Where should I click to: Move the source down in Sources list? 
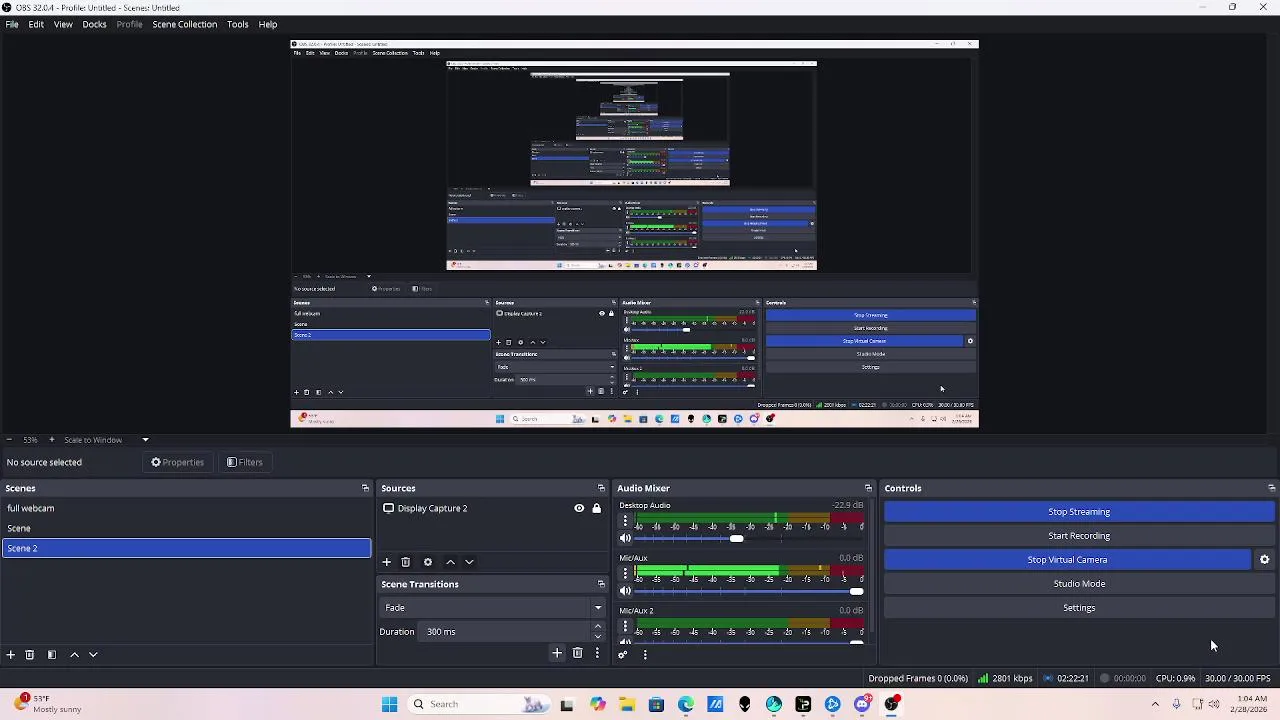[469, 562]
